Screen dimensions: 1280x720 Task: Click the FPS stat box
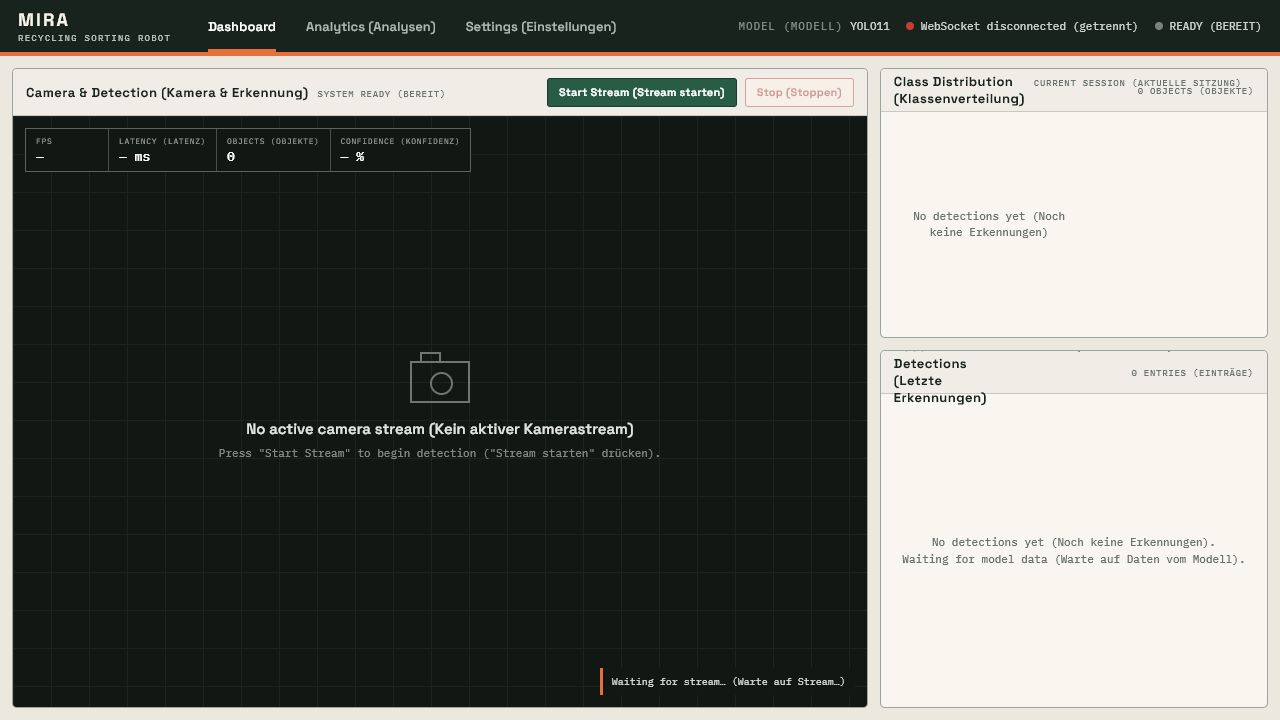(x=67, y=150)
